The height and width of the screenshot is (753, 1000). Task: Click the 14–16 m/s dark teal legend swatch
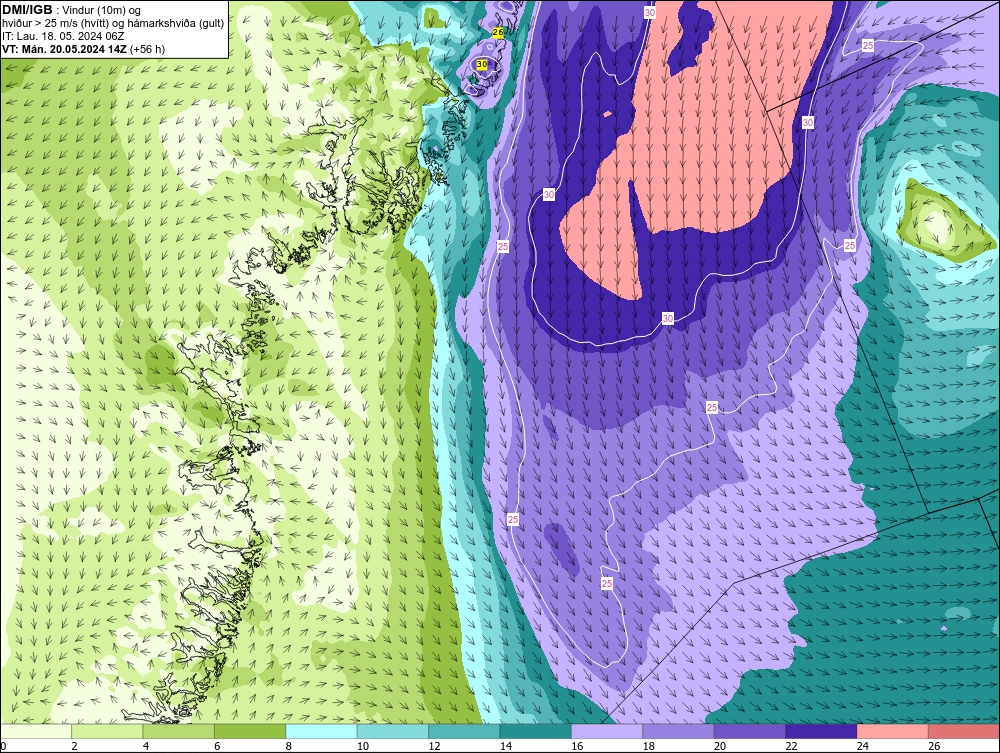click(x=536, y=731)
